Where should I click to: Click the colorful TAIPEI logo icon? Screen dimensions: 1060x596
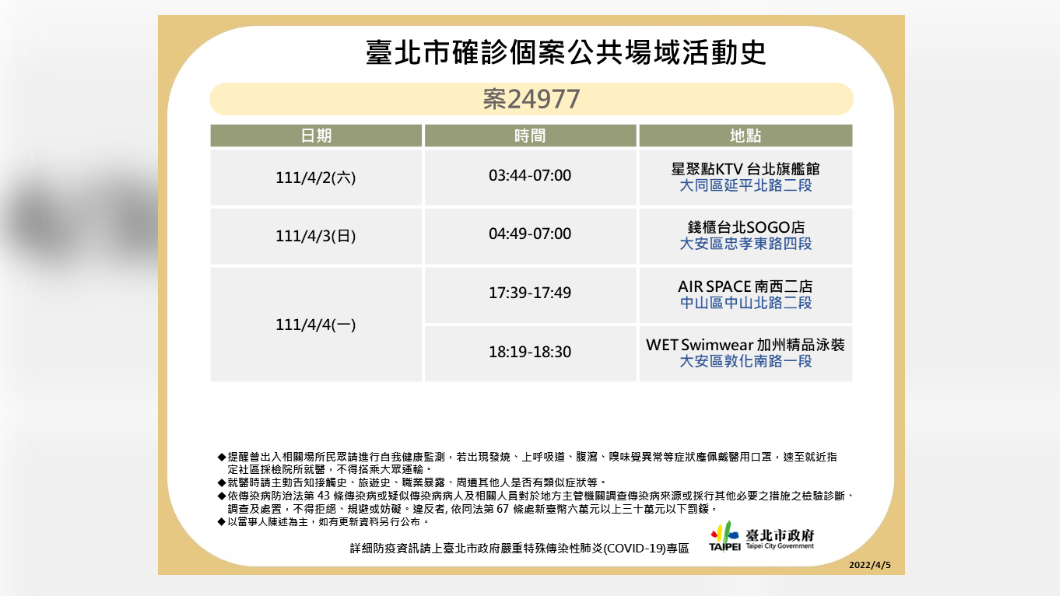click(724, 537)
